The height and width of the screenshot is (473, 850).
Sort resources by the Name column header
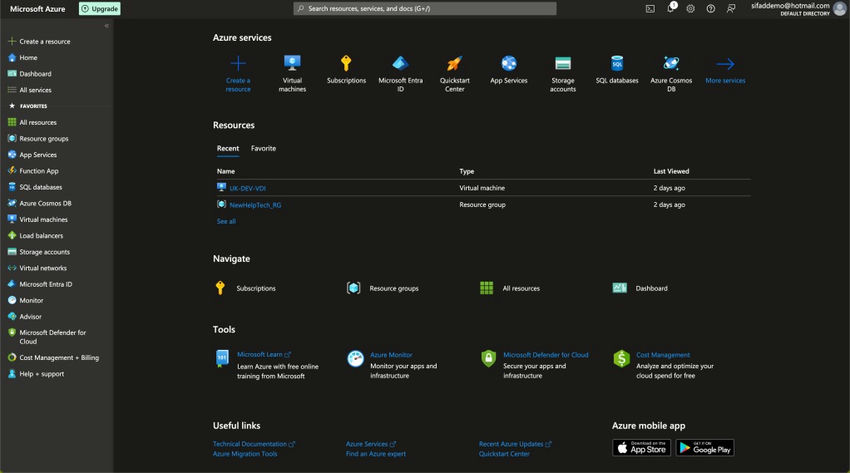[x=226, y=171]
